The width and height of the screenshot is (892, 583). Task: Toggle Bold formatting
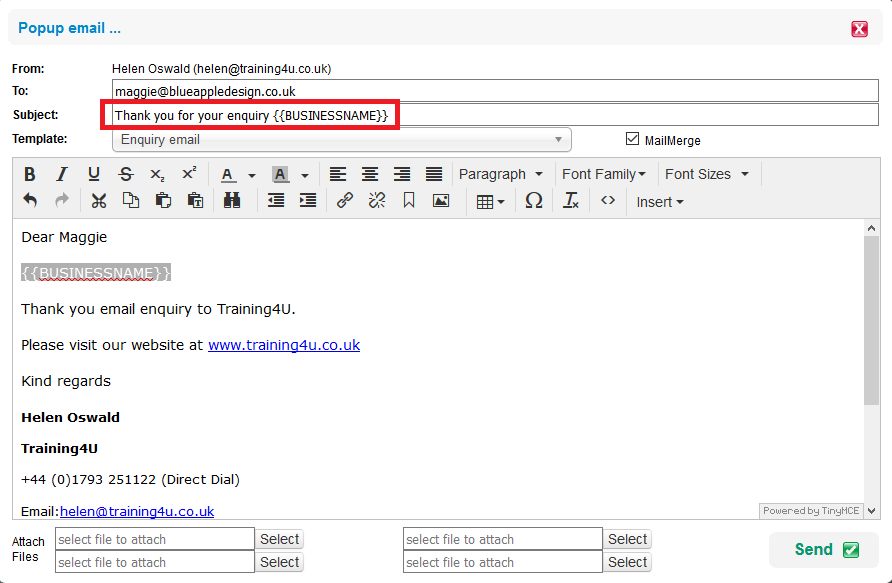click(x=30, y=174)
